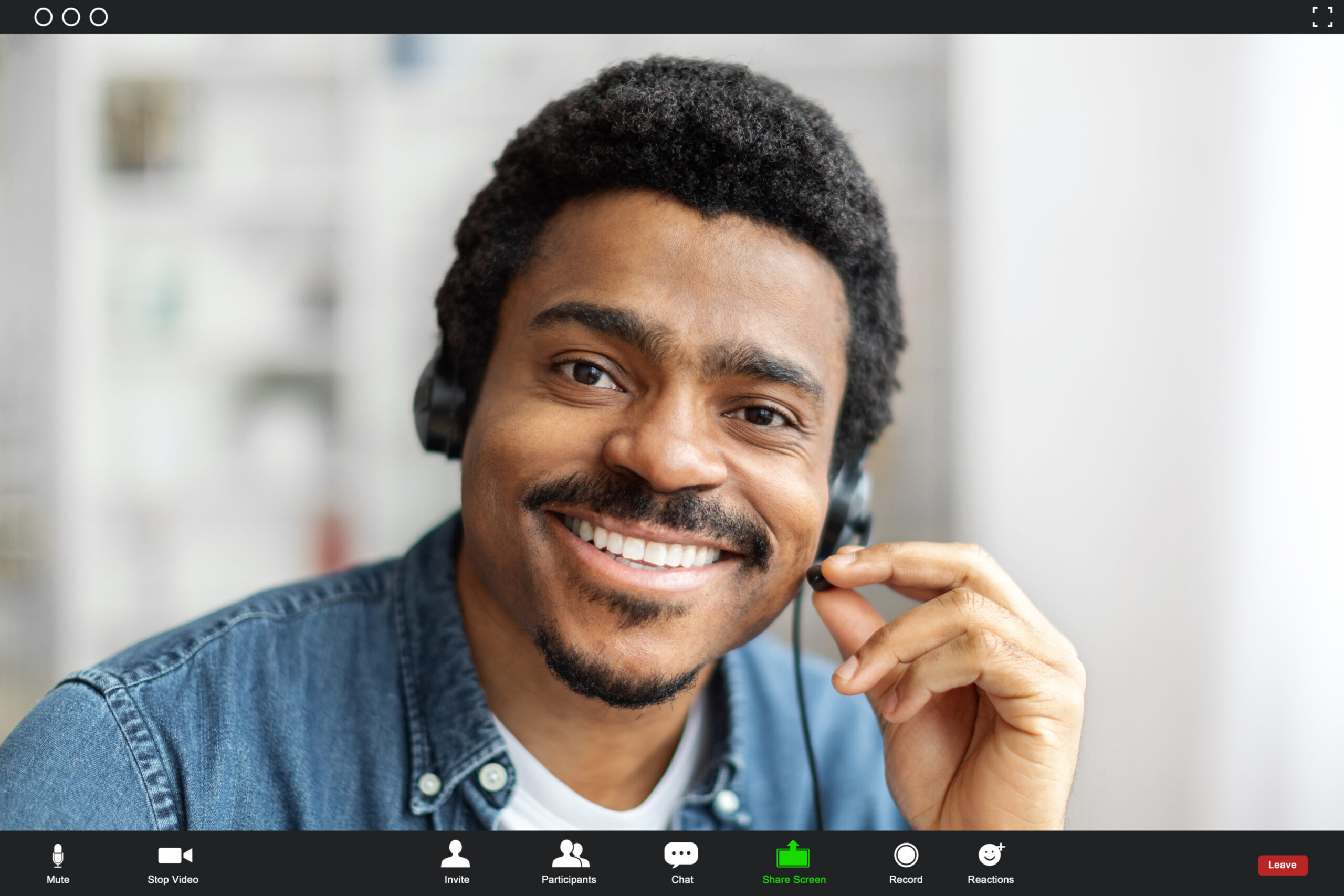Click the "Stop Video" text label
This screenshot has height=896, width=1344.
coord(173,879)
